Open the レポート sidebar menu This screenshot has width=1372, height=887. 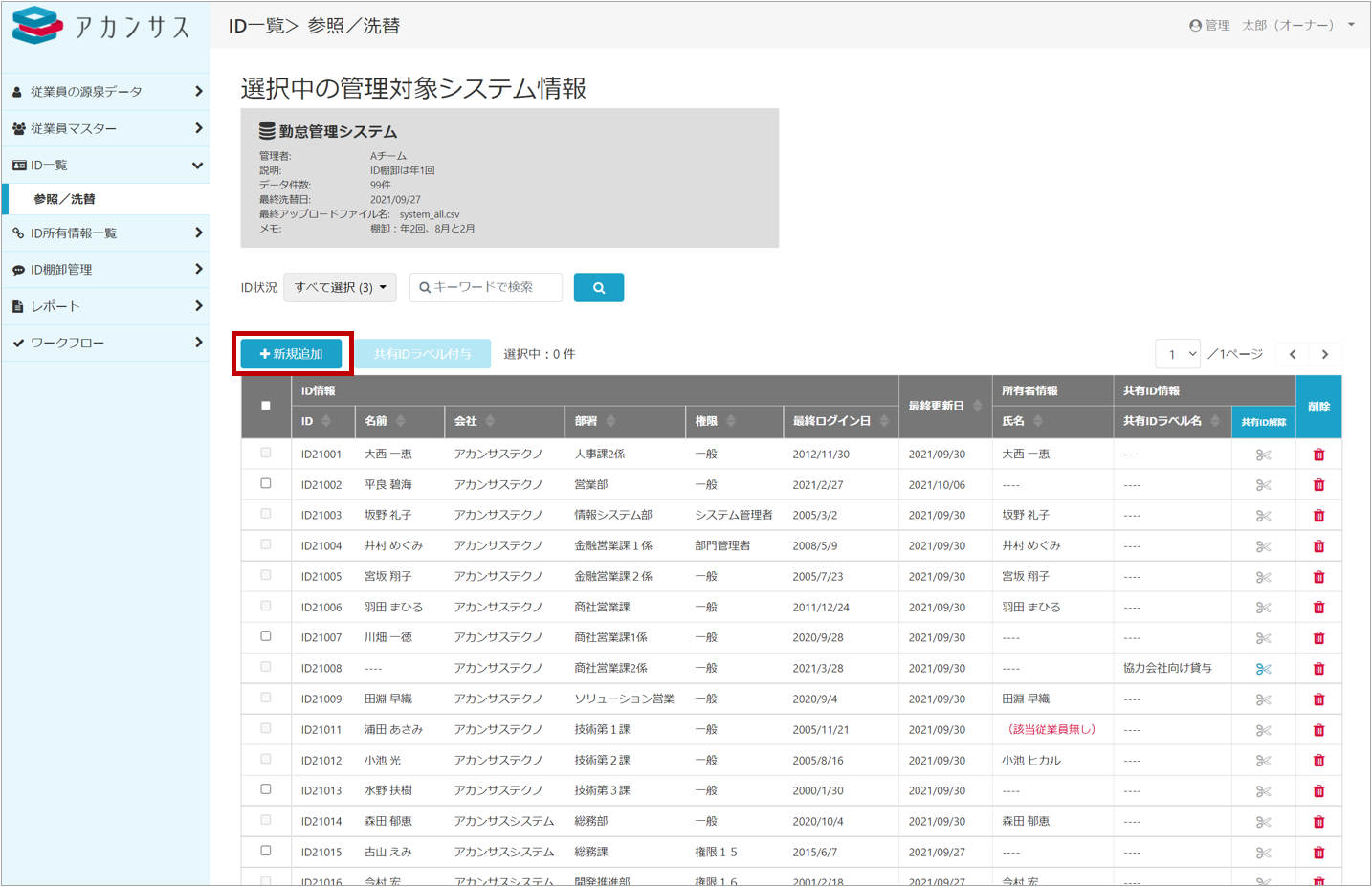[105, 306]
